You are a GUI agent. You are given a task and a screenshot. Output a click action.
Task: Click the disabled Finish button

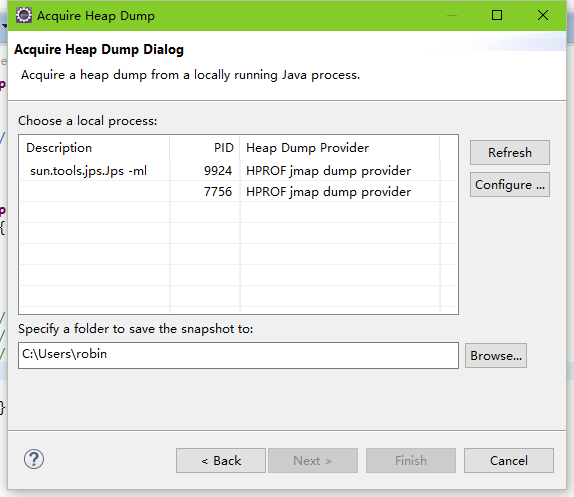(411, 460)
